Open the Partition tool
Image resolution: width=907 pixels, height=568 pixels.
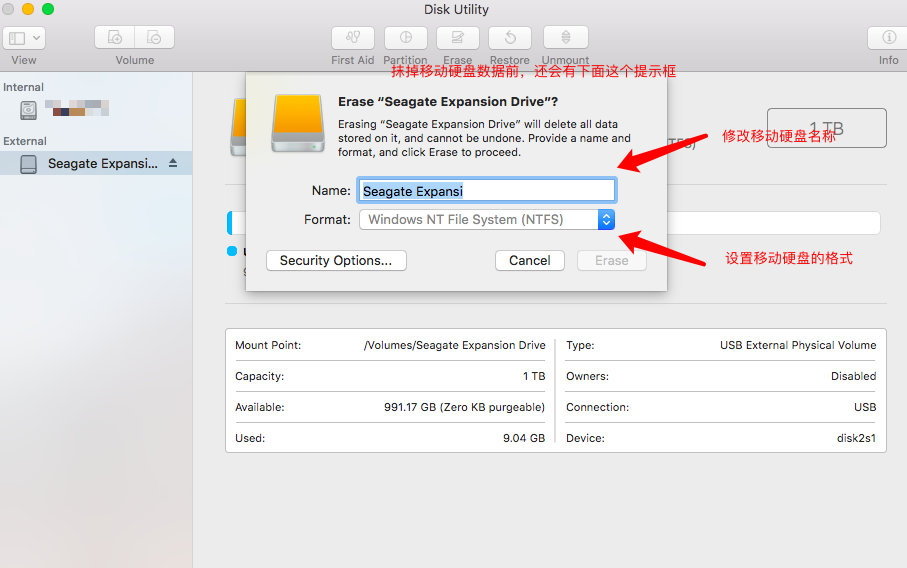click(405, 38)
